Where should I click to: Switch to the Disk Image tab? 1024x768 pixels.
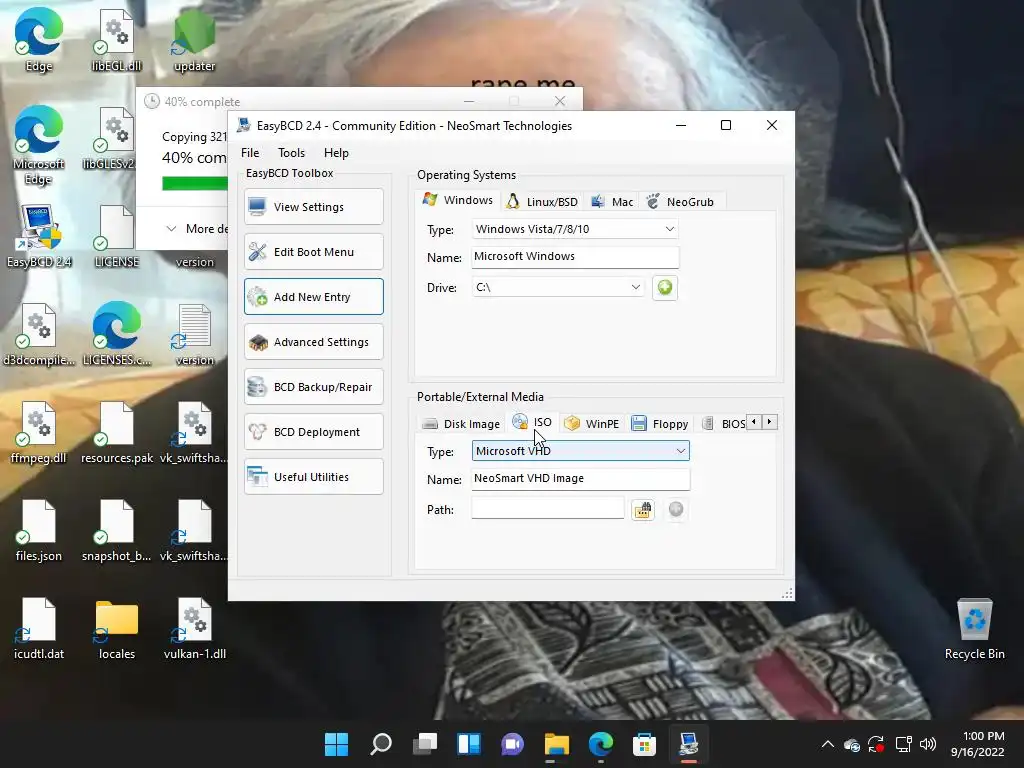click(x=461, y=424)
